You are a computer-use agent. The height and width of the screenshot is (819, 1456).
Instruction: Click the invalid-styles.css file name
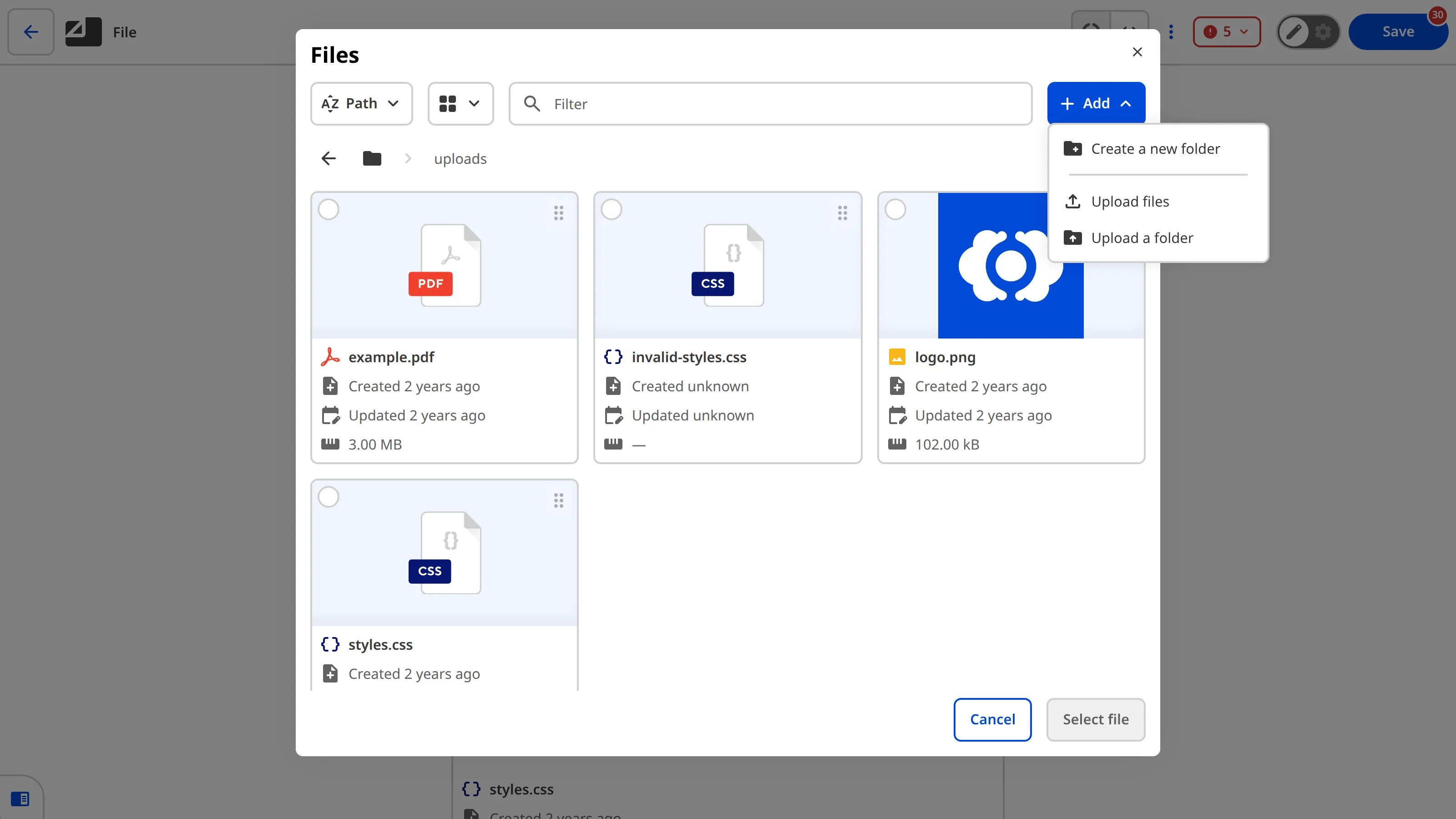pos(689,357)
